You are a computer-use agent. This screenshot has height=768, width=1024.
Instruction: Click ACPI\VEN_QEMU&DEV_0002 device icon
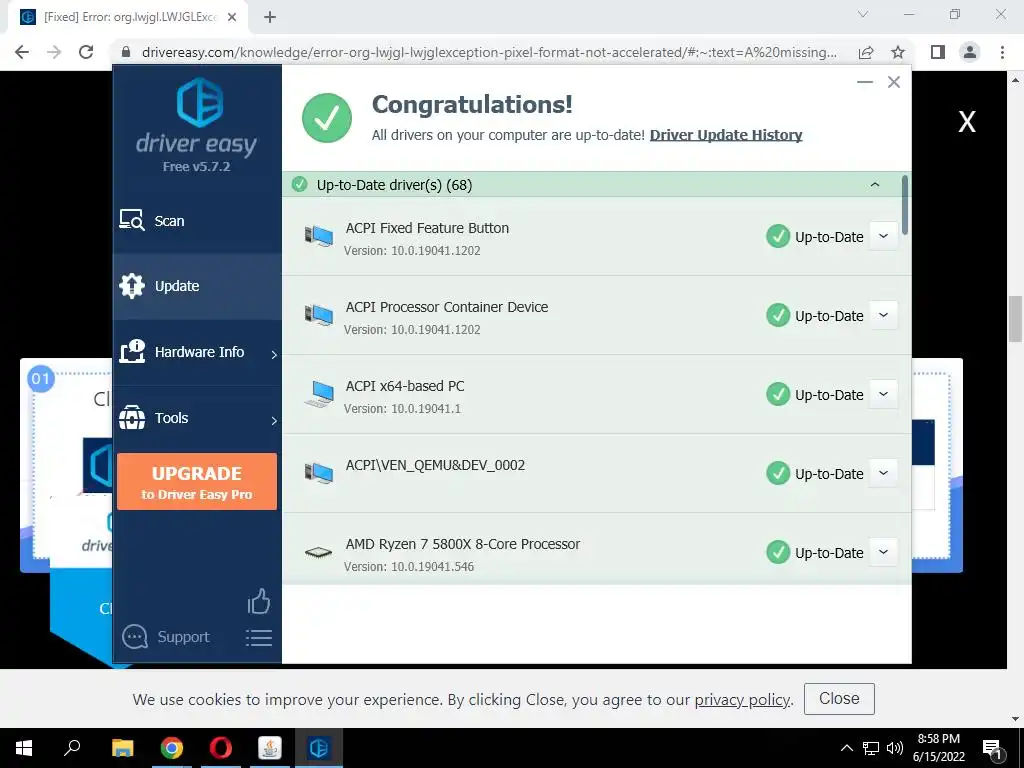319,473
